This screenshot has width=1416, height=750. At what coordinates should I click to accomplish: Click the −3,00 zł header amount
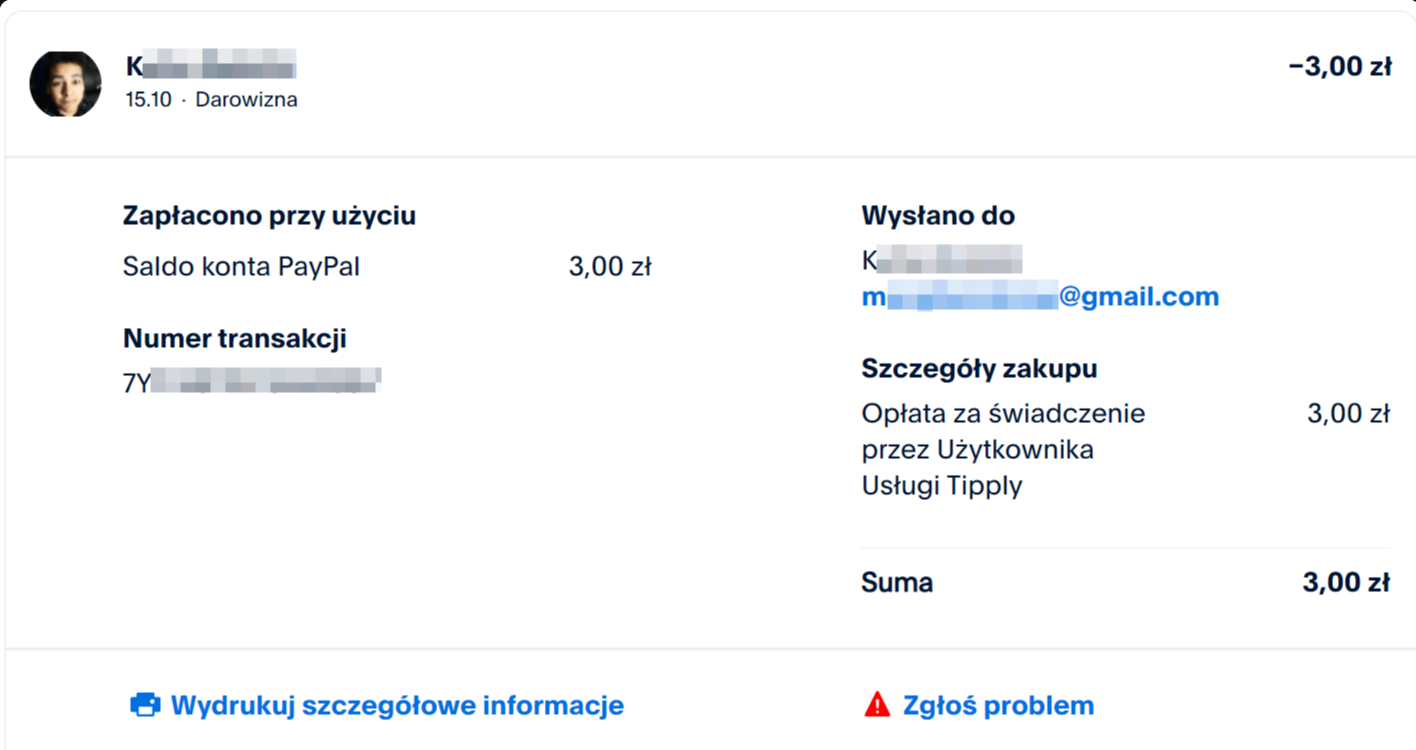tap(1340, 67)
